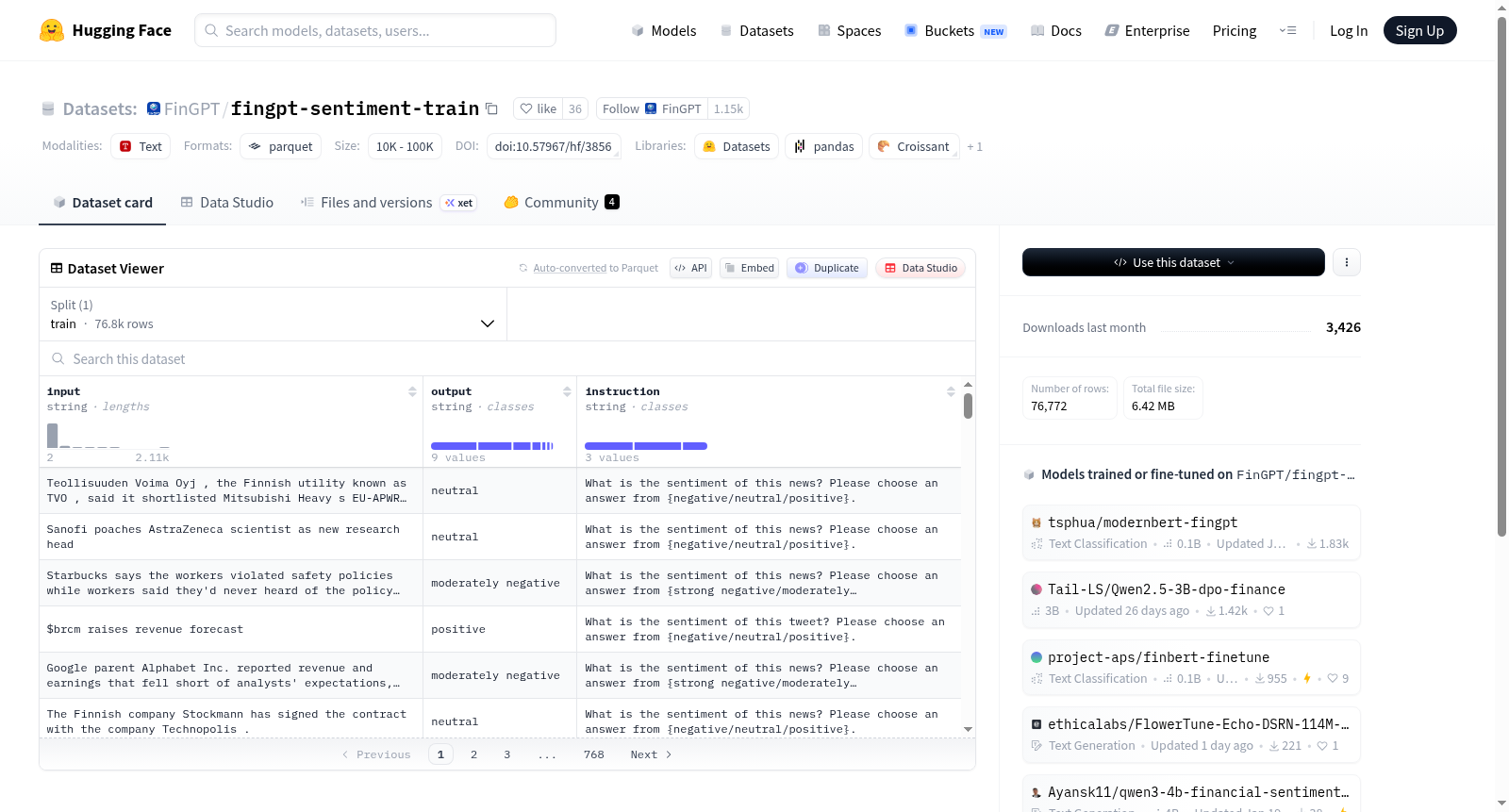1509x812 pixels.
Task: Jump to page 768 of the dataset viewer
Action: pos(593,754)
